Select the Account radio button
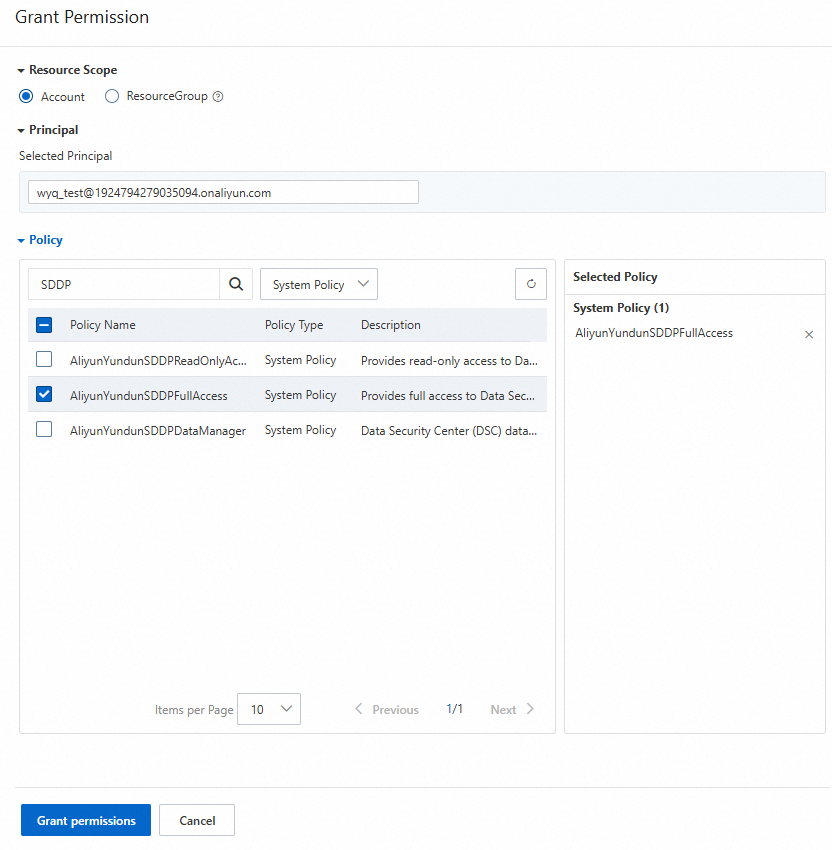Viewport: 832px width, 850px height. pyautogui.click(x=26, y=96)
